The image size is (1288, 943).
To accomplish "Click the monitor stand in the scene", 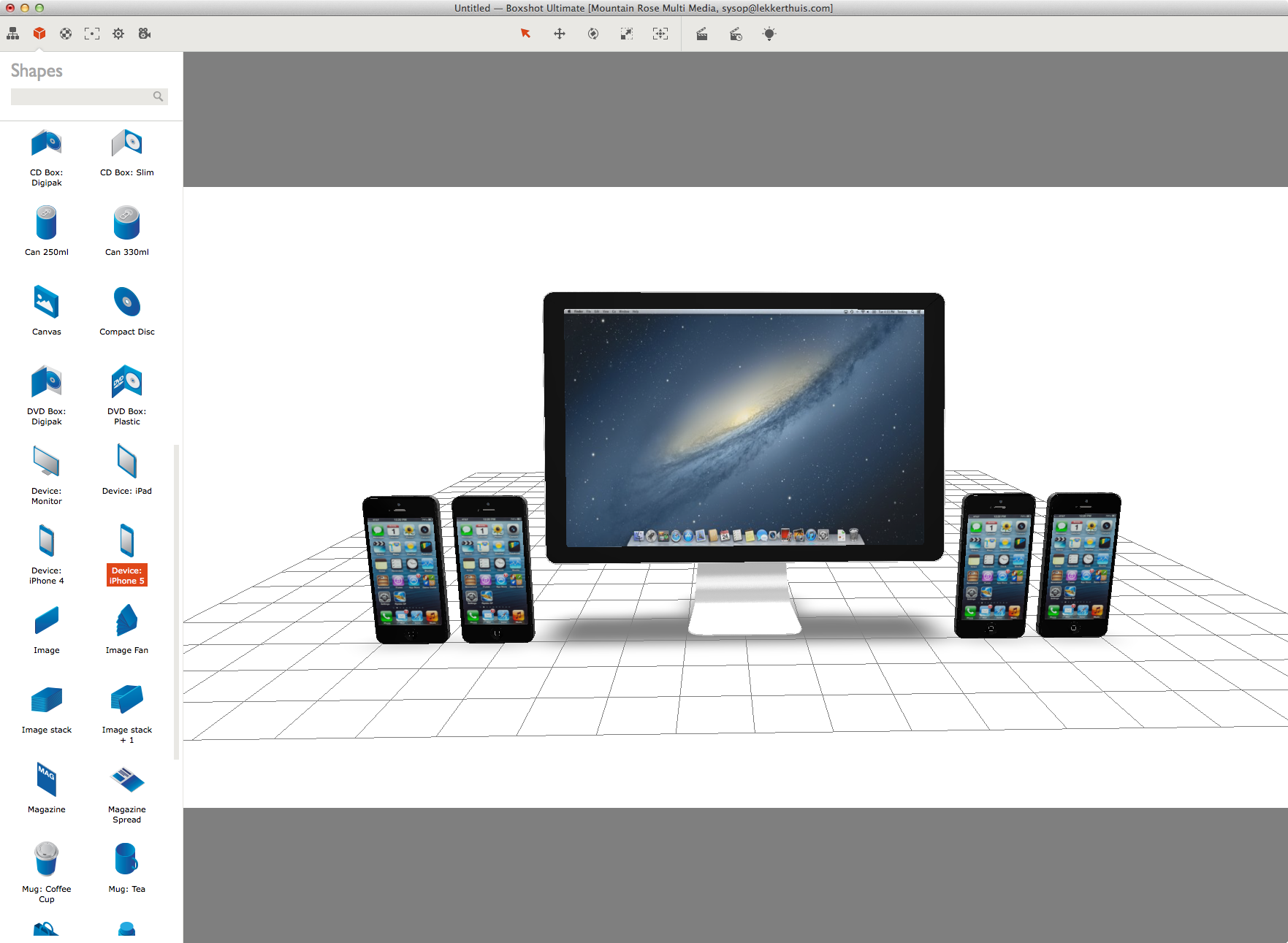I will pos(744,598).
